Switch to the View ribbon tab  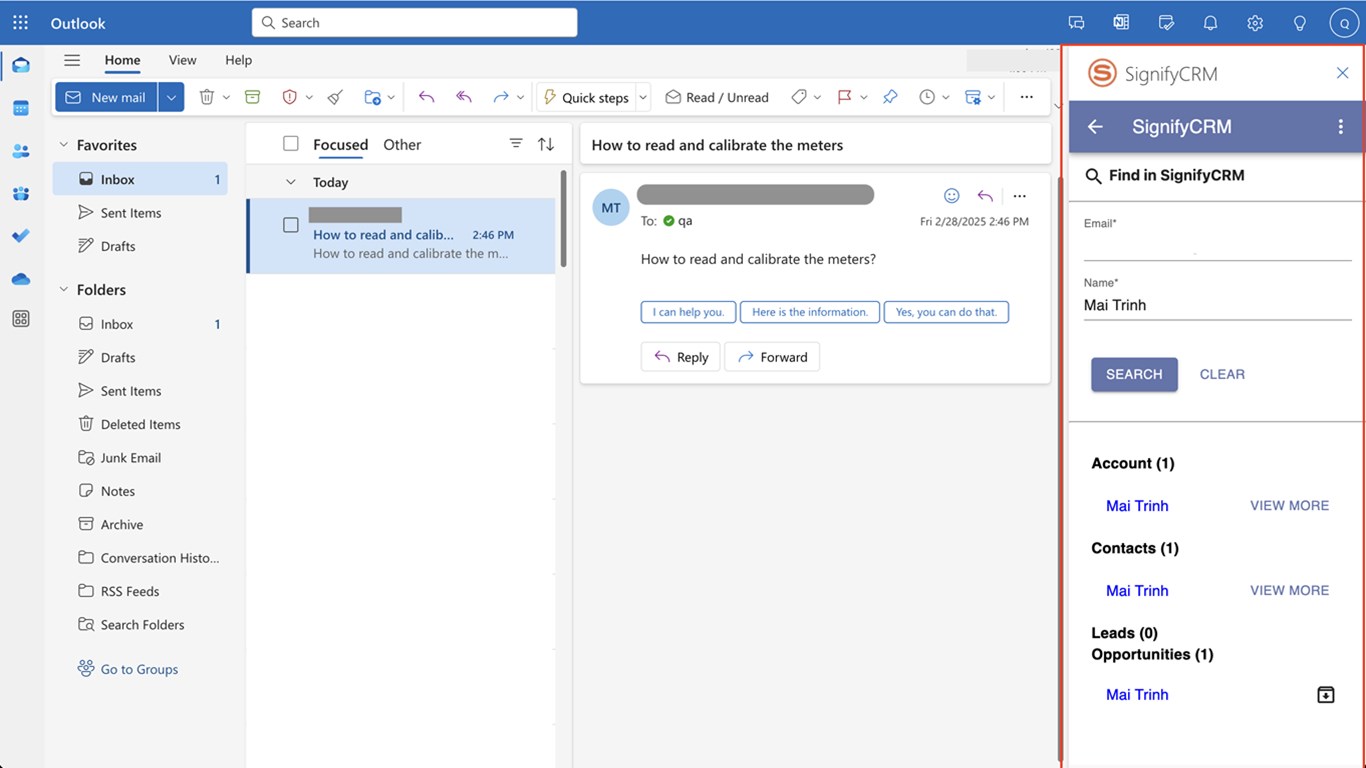coord(182,60)
